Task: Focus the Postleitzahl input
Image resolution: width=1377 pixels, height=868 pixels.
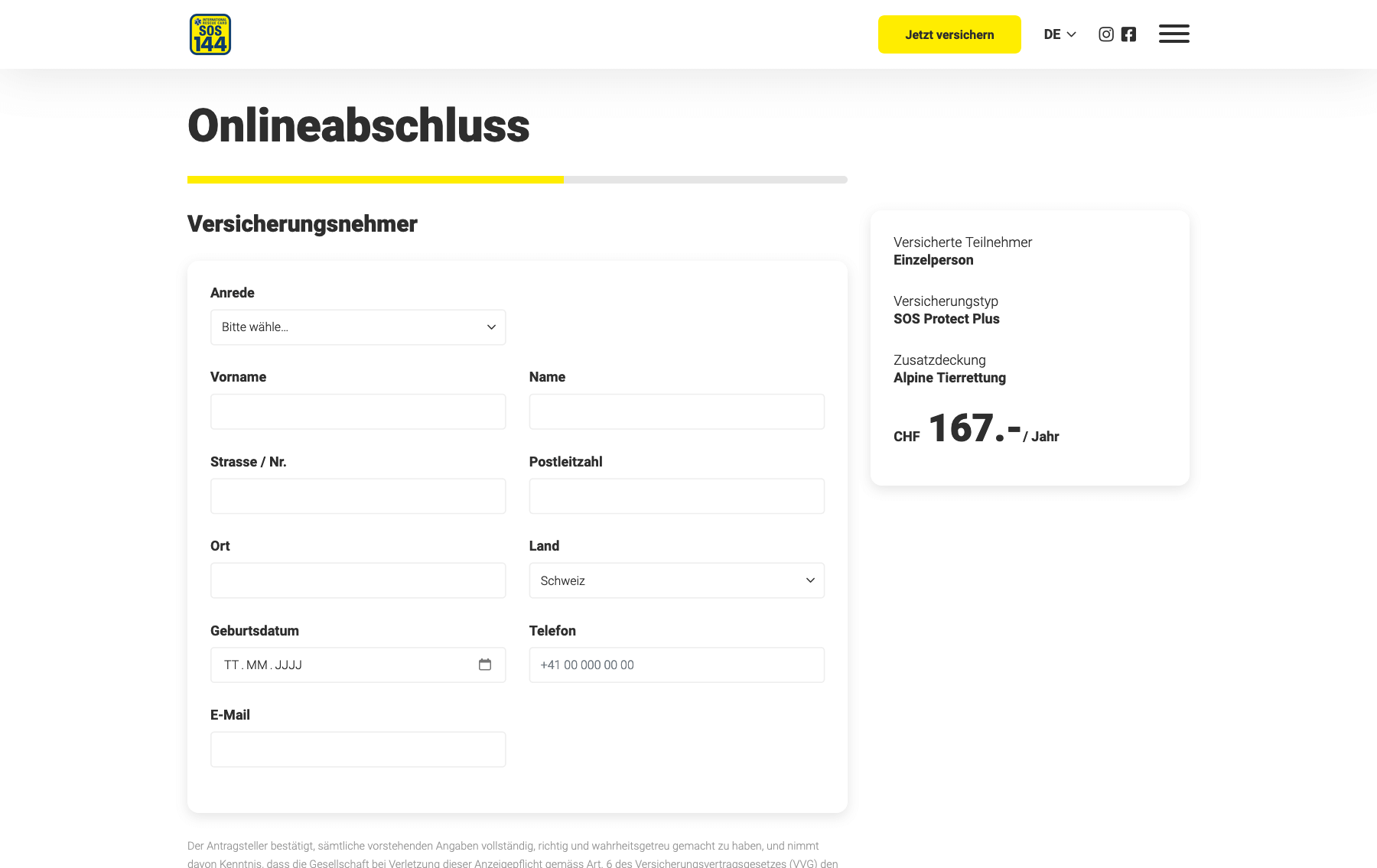Action: 676,496
